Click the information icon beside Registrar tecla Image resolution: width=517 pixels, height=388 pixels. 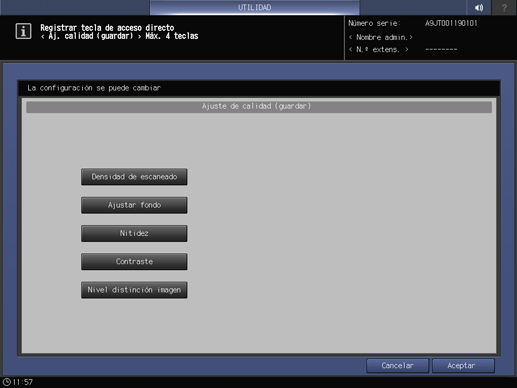(x=23, y=31)
